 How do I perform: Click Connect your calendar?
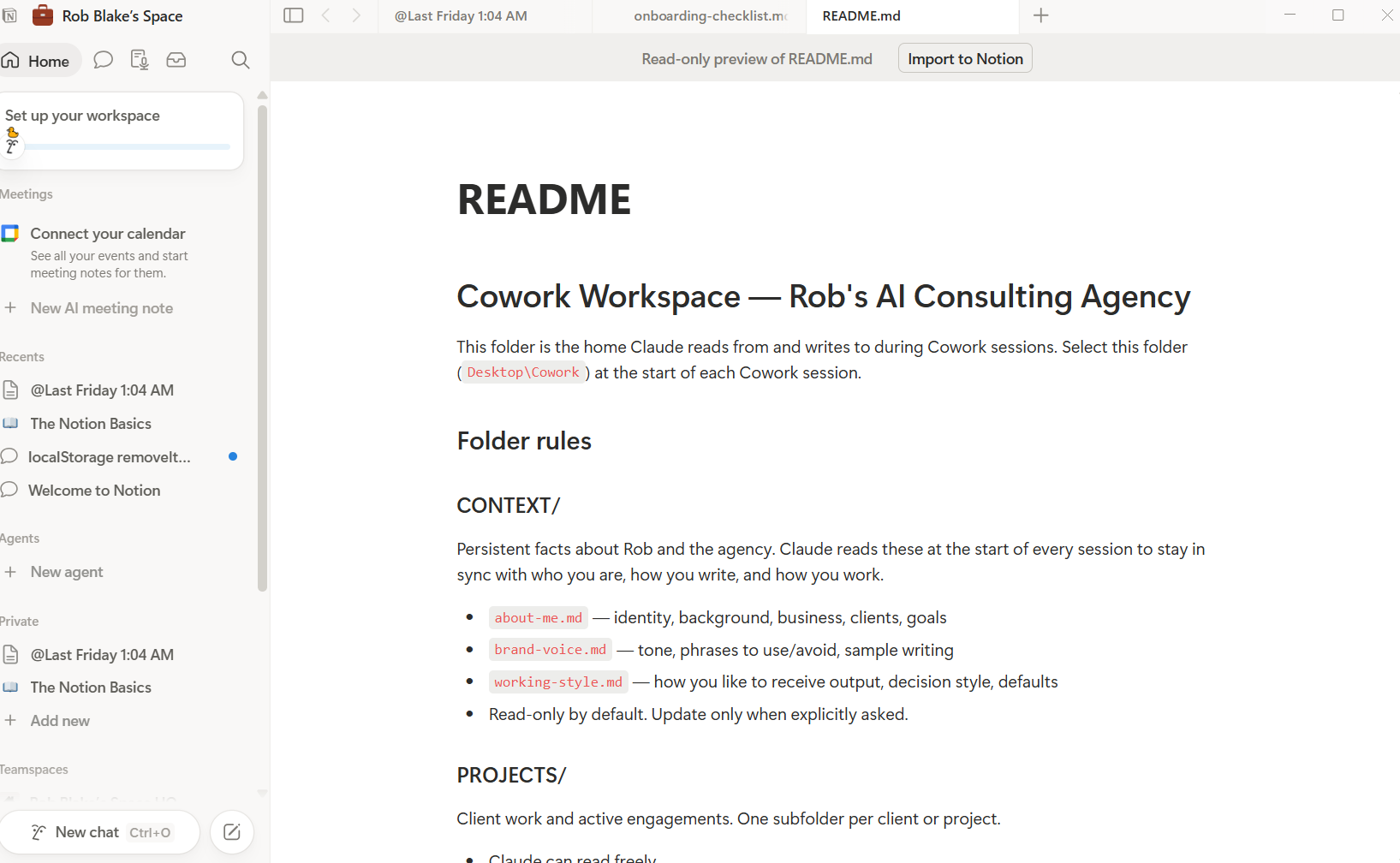pyautogui.click(x=108, y=234)
